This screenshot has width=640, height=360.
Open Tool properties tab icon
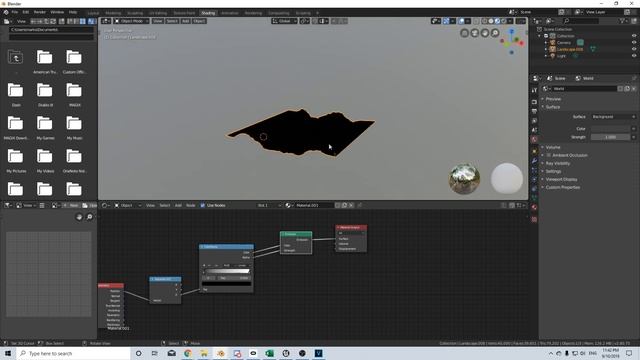(x=534, y=90)
